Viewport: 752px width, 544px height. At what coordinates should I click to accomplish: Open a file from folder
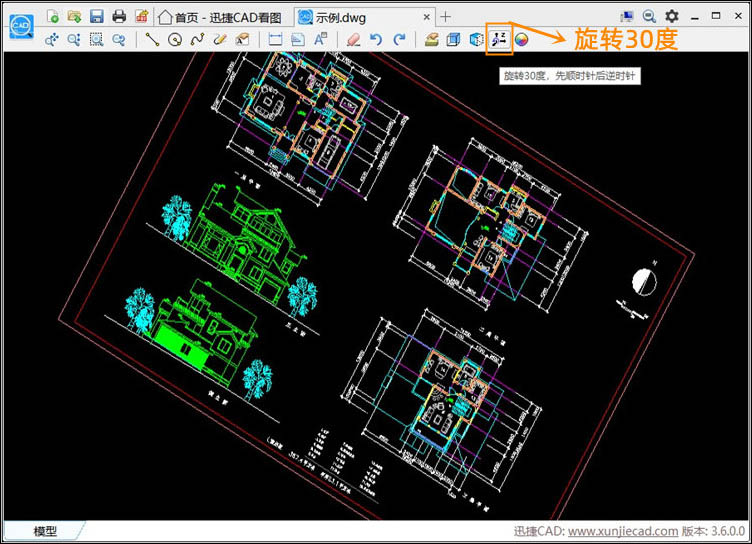pos(74,17)
